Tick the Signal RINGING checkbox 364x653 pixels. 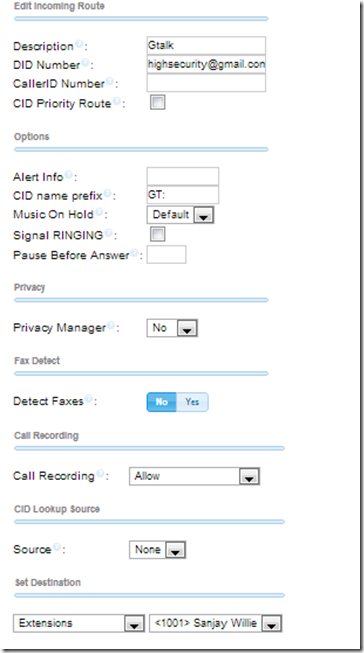(157, 234)
